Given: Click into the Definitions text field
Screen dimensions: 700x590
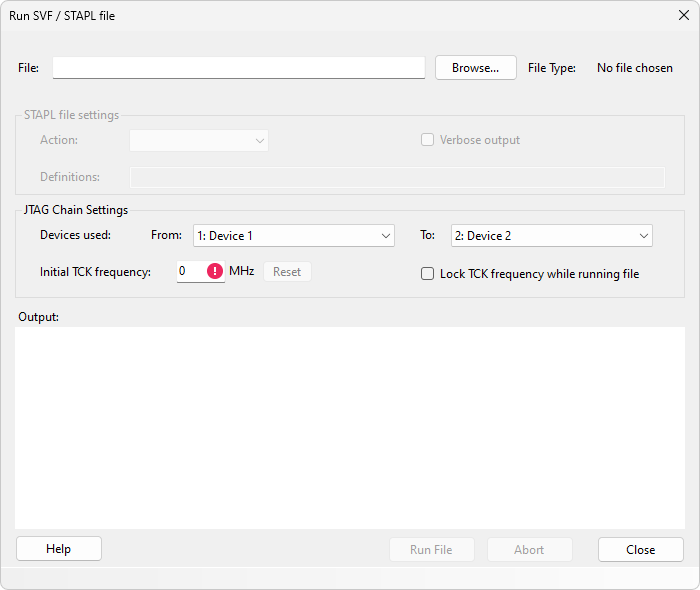Looking at the screenshot, I should coord(397,177).
